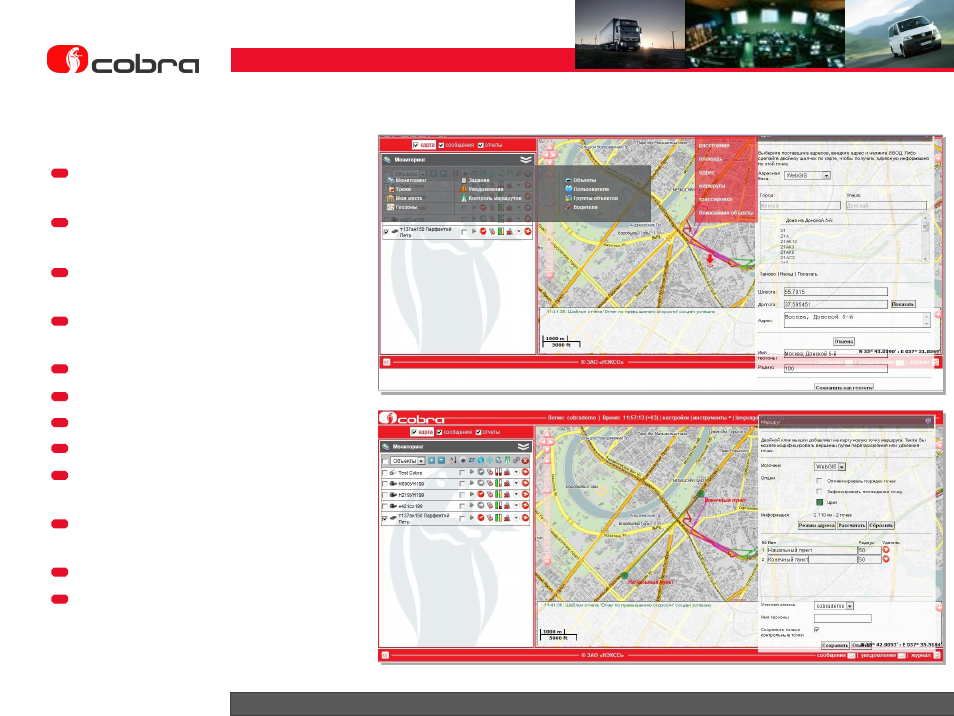Click red arrow button at the end of the Test Cobra row

525,473
